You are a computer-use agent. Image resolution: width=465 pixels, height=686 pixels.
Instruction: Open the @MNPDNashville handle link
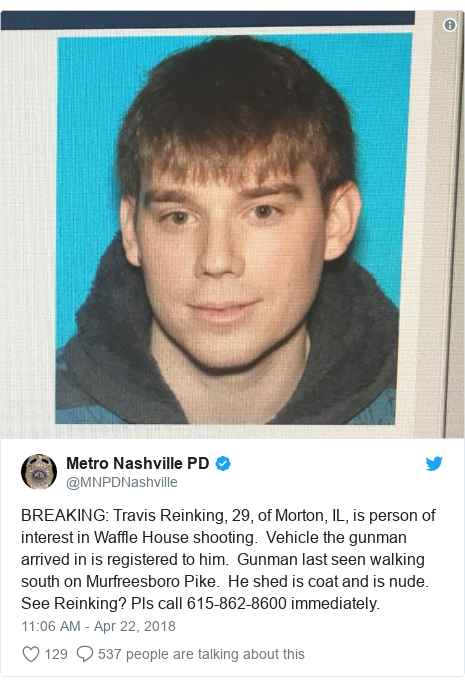point(122,482)
